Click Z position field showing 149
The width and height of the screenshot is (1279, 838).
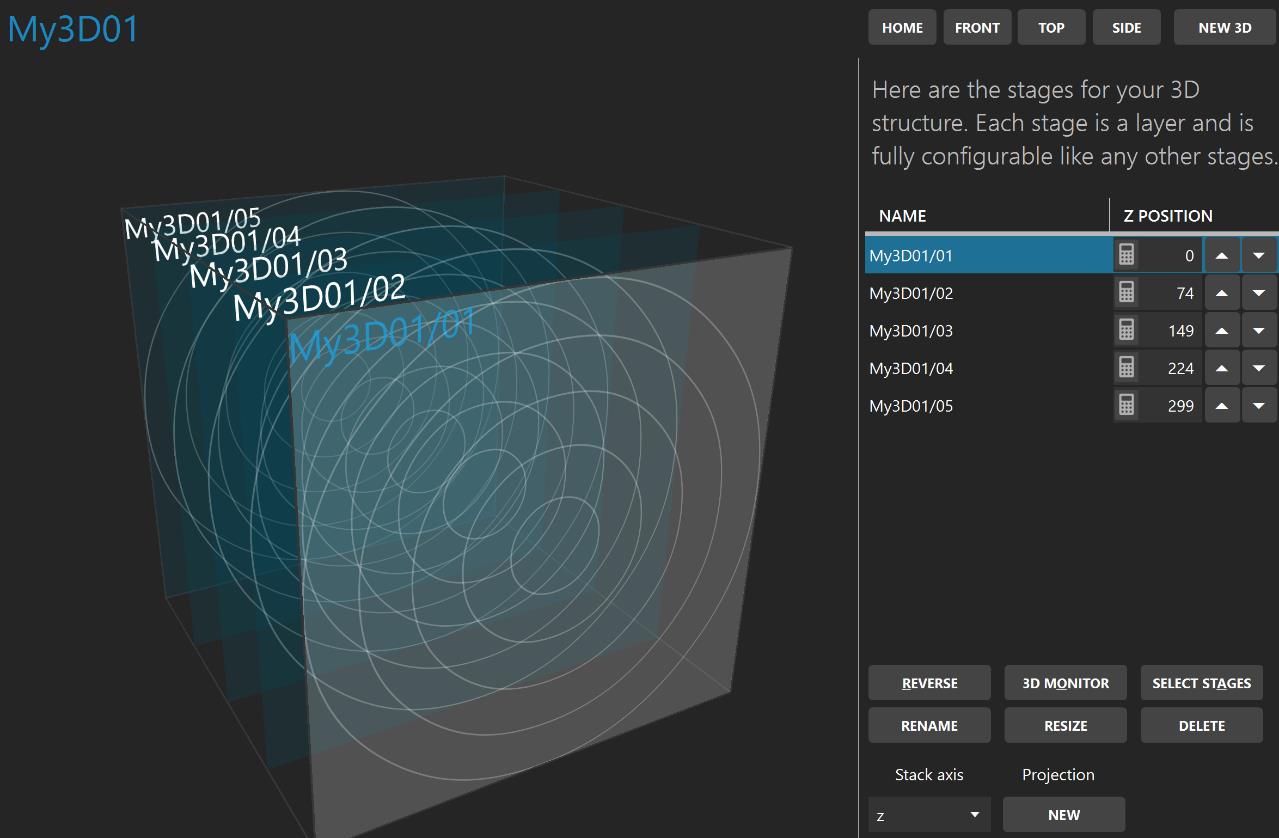pos(1171,331)
